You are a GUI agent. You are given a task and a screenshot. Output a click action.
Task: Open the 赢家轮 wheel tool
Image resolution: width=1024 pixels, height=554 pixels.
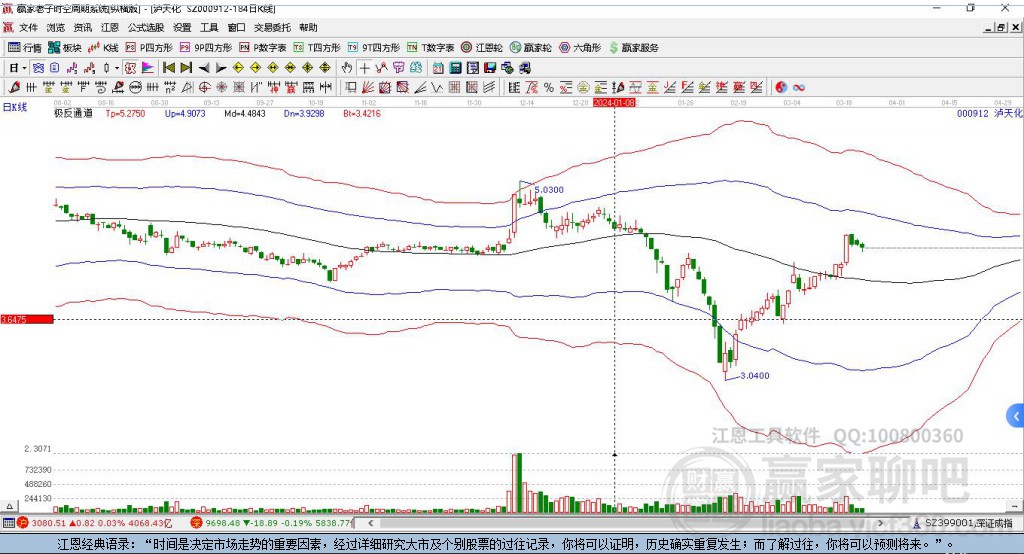point(531,48)
